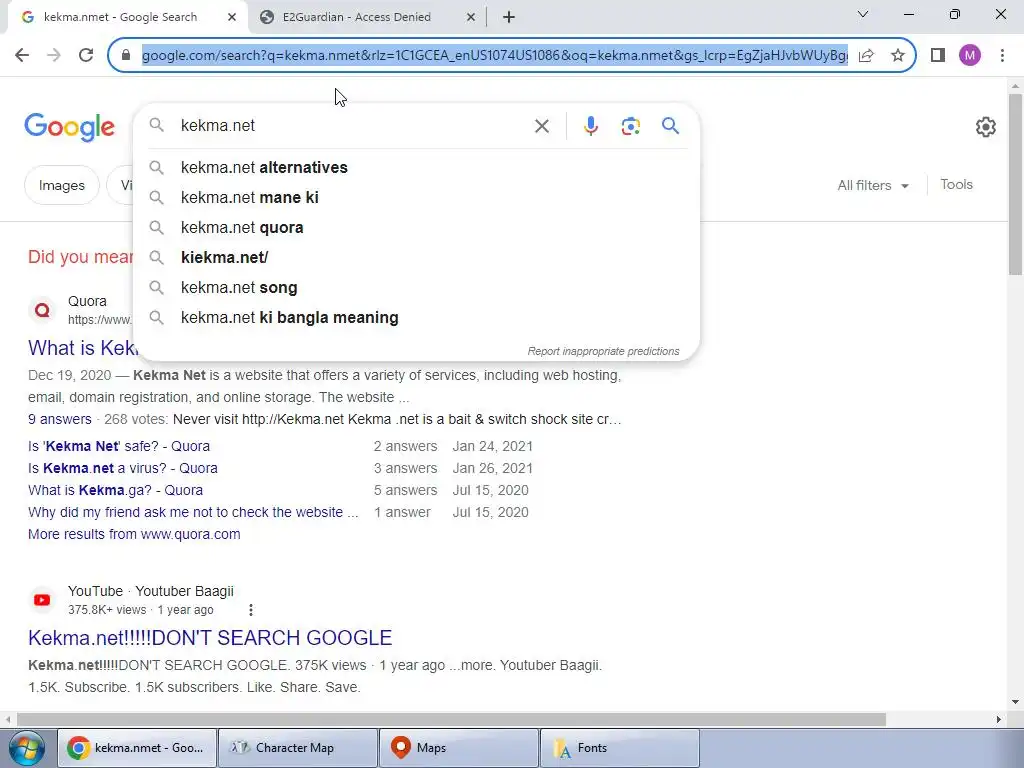This screenshot has width=1024, height=768.
Task: Close the kekma.nmet Google Search tab
Action: (x=232, y=17)
